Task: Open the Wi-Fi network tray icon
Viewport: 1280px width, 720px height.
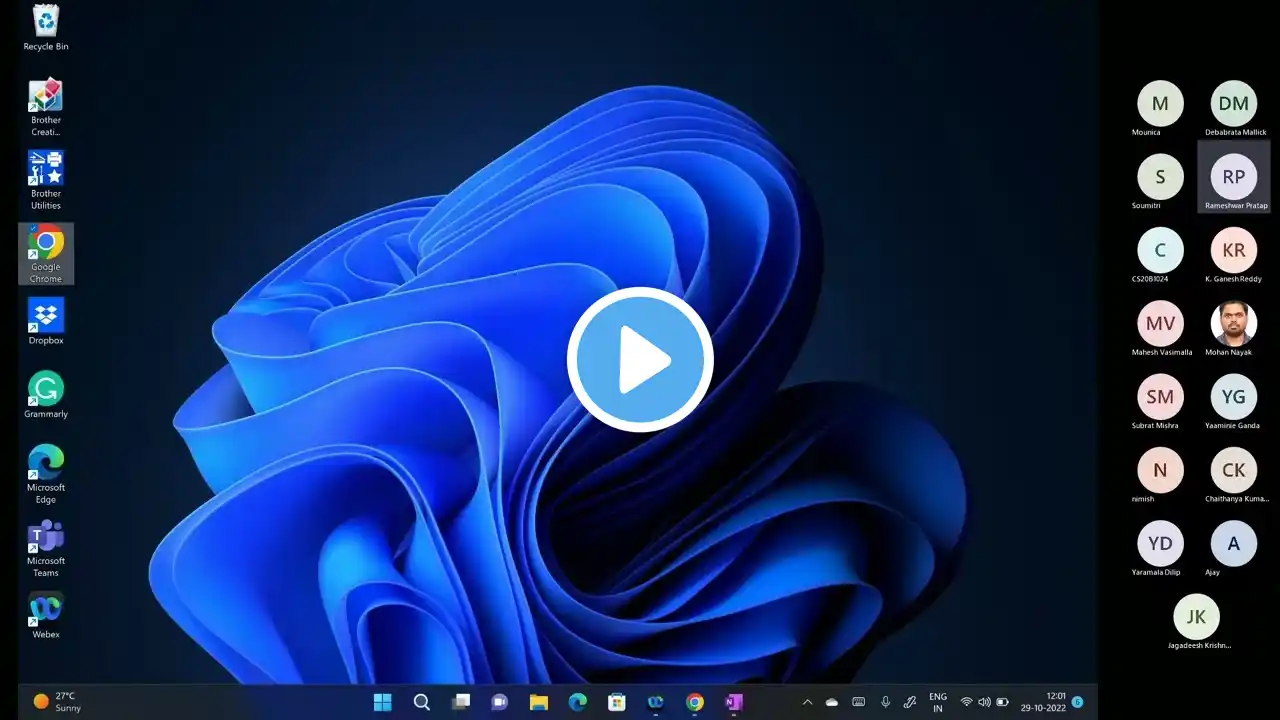Action: click(x=966, y=702)
